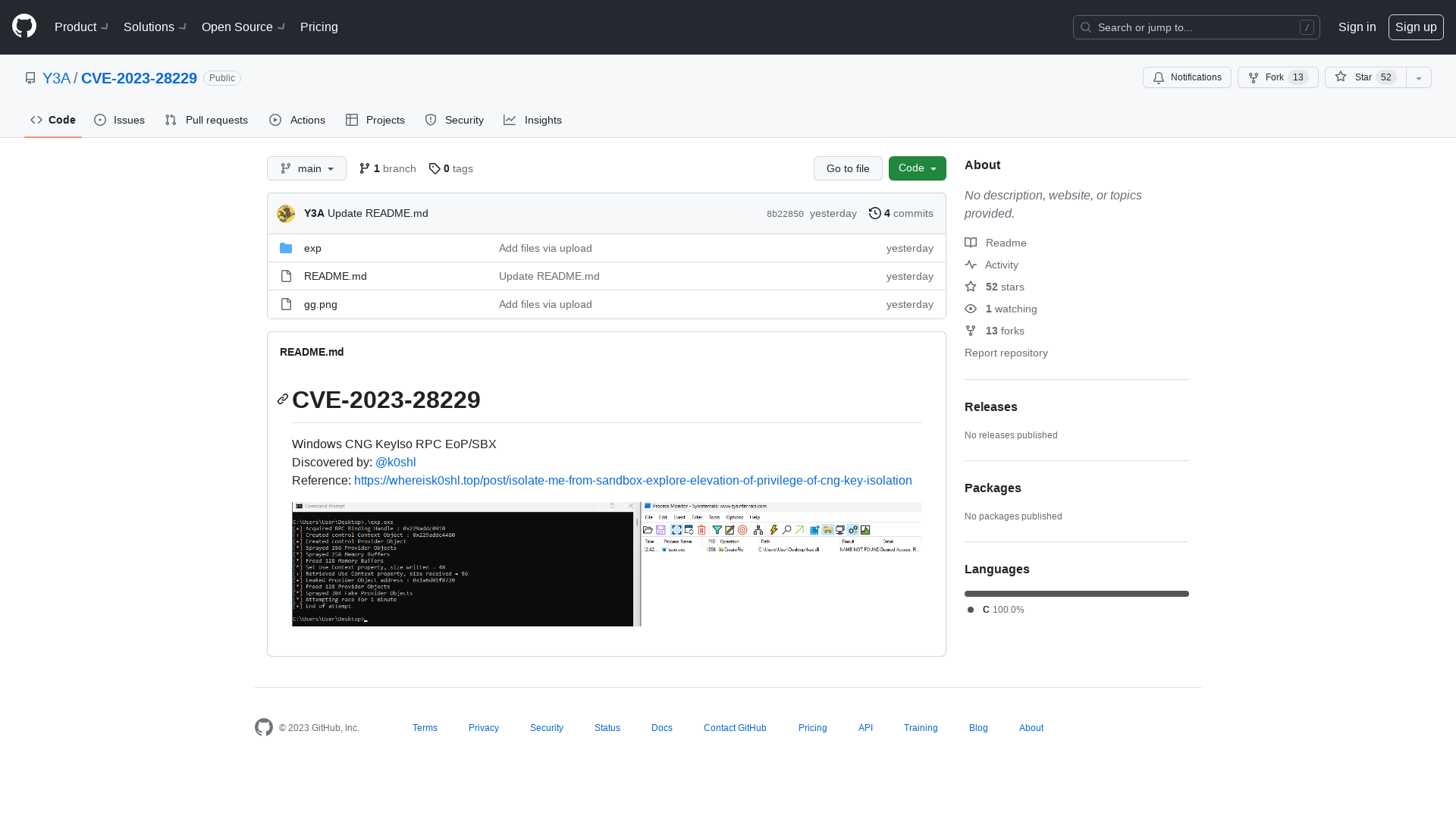The width and height of the screenshot is (1456, 819).
Task: Click the Security shield icon in tabs
Action: point(431,120)
